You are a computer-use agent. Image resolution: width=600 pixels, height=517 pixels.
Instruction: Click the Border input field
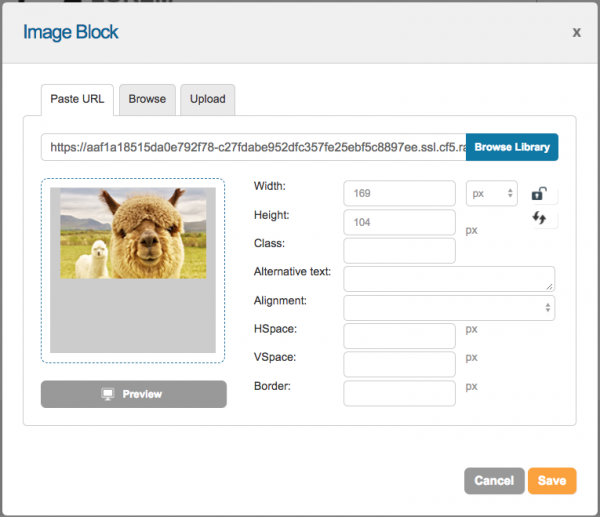(x=399, y=393)
